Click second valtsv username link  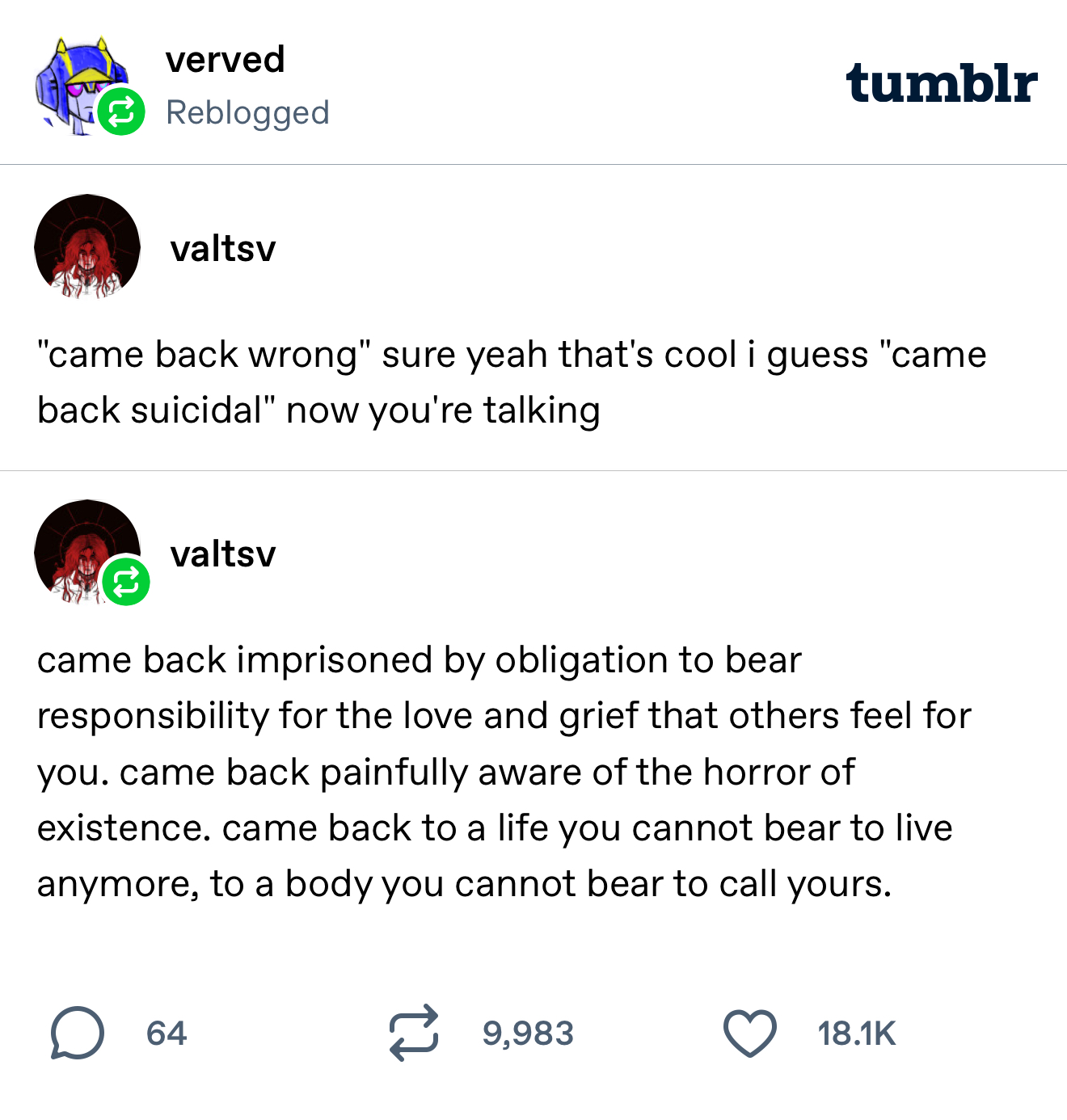(223, 554)
